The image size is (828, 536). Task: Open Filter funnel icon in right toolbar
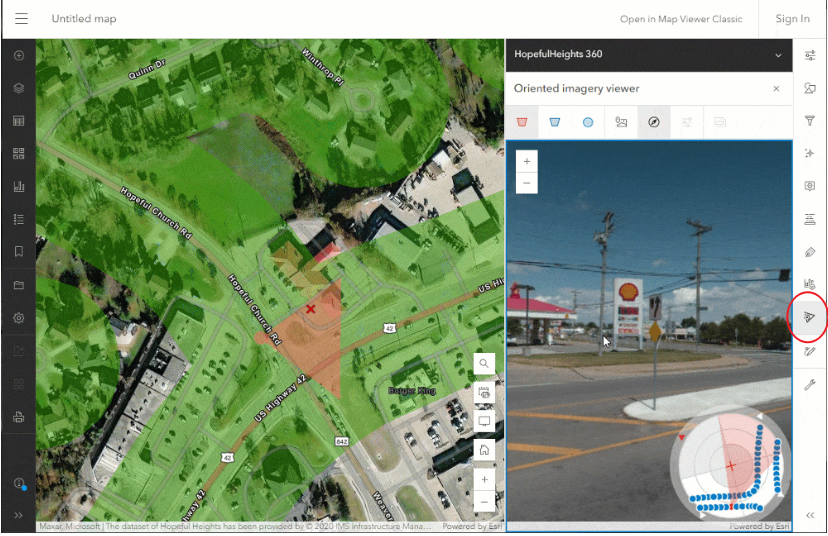[810, 121]
